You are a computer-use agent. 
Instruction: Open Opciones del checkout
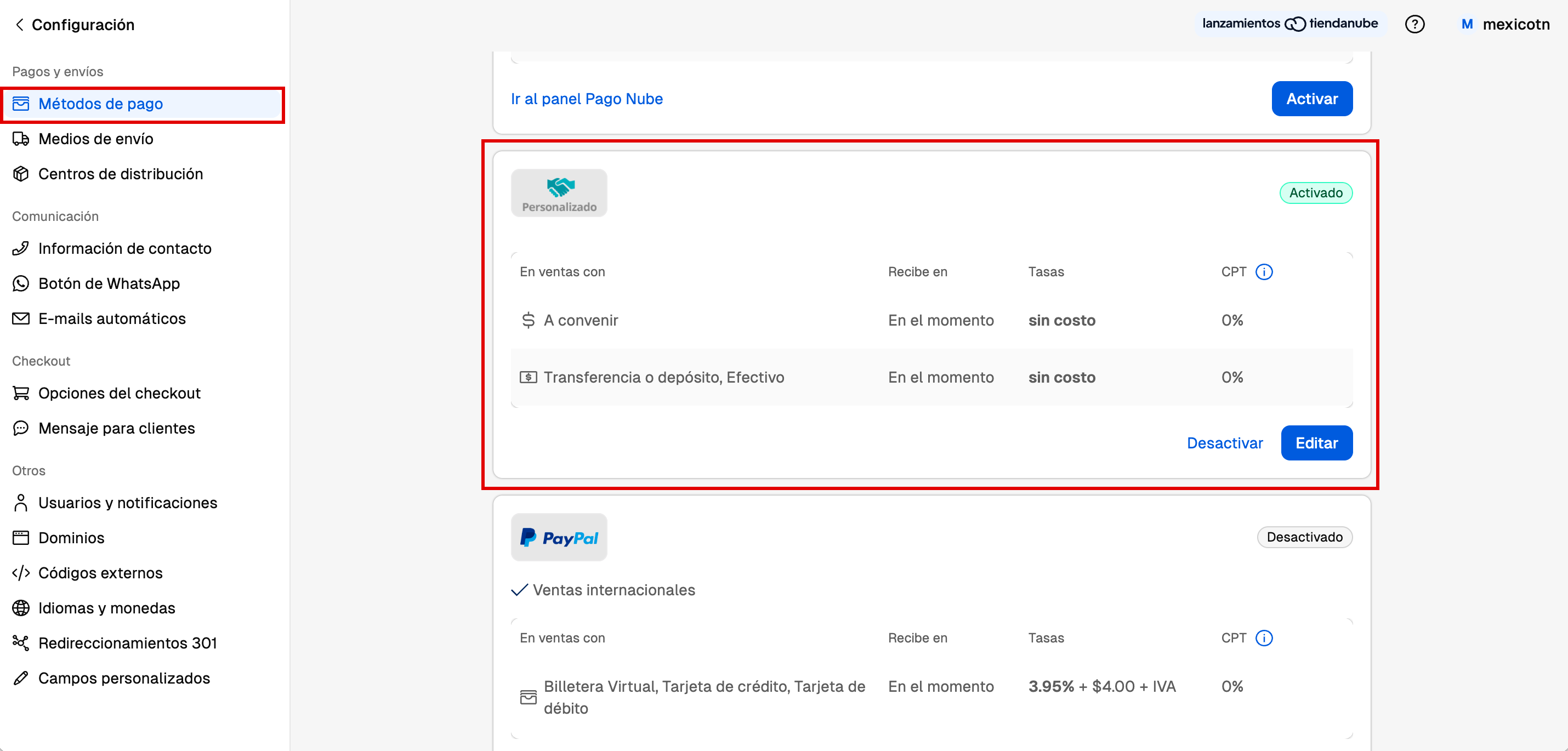coord(120,393)
